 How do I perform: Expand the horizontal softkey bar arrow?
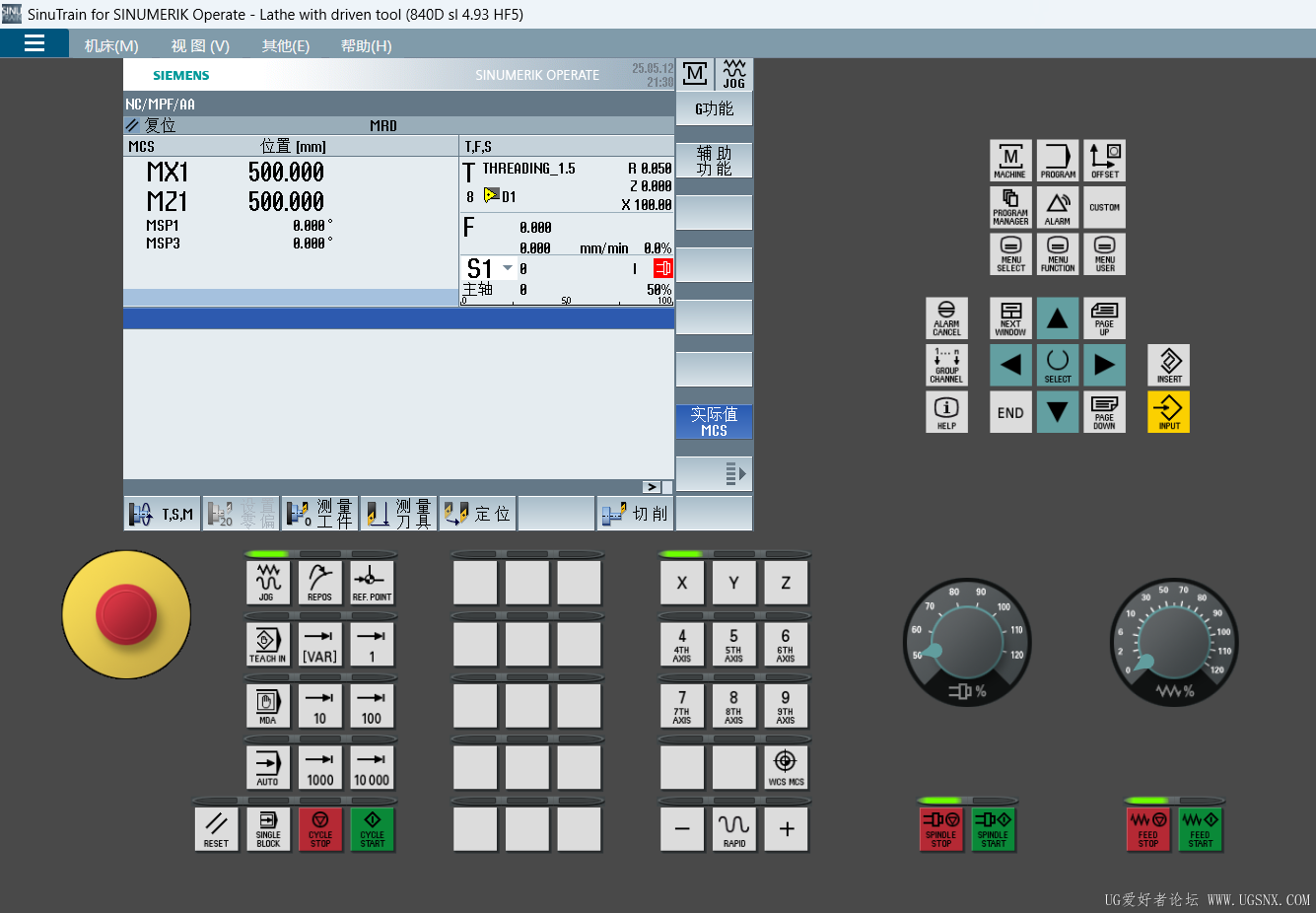(x=652, y=487)
